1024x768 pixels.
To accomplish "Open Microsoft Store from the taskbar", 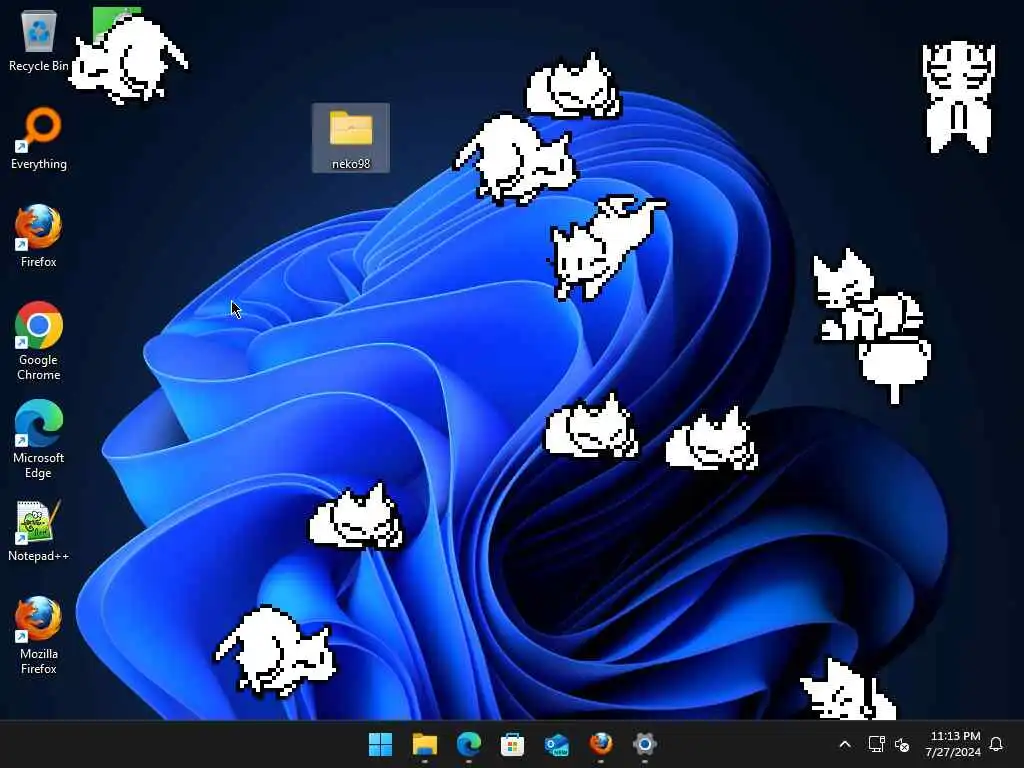I will pos(513,744).
